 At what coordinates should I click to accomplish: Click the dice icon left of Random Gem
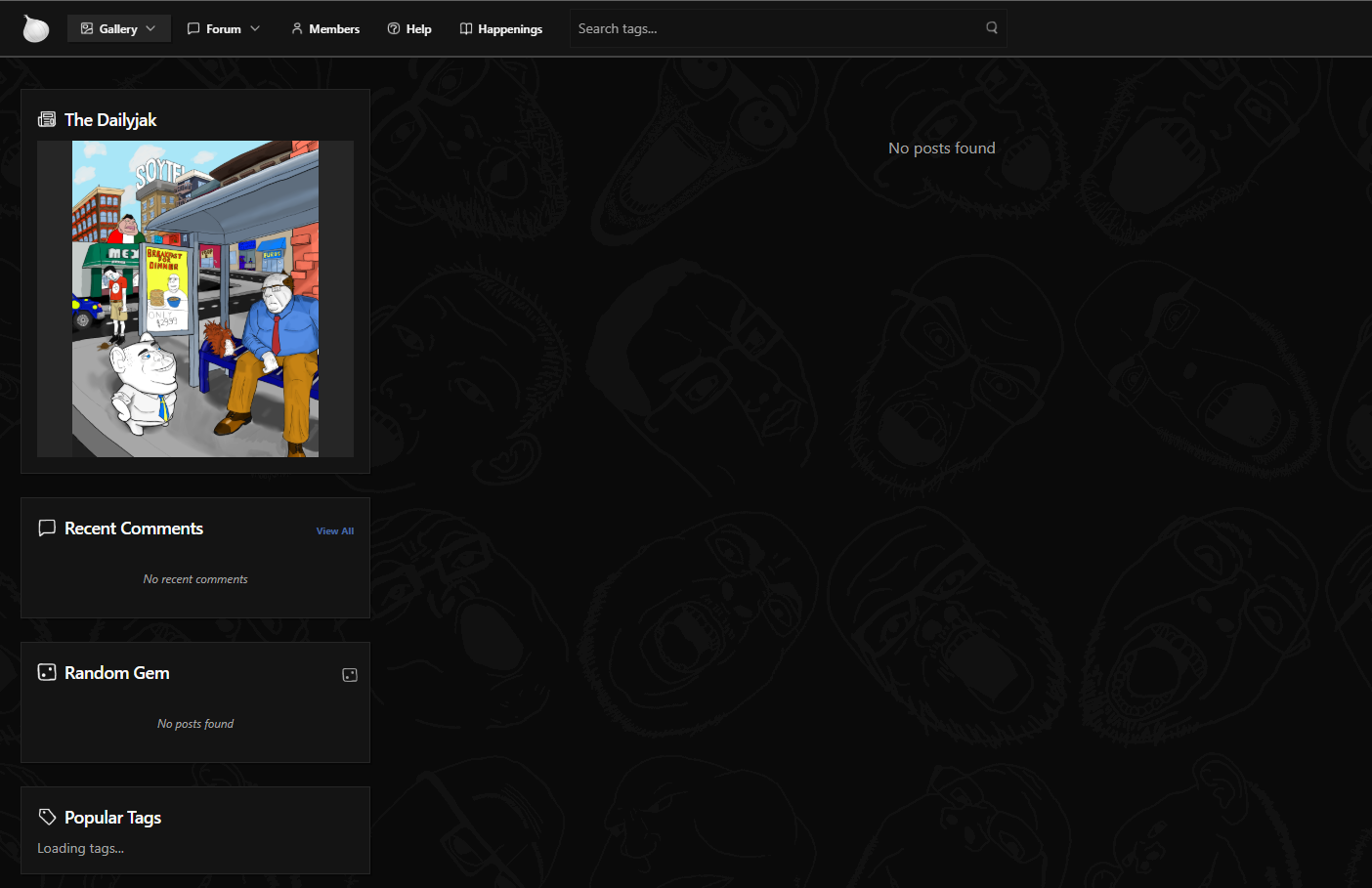pos(47,672)
